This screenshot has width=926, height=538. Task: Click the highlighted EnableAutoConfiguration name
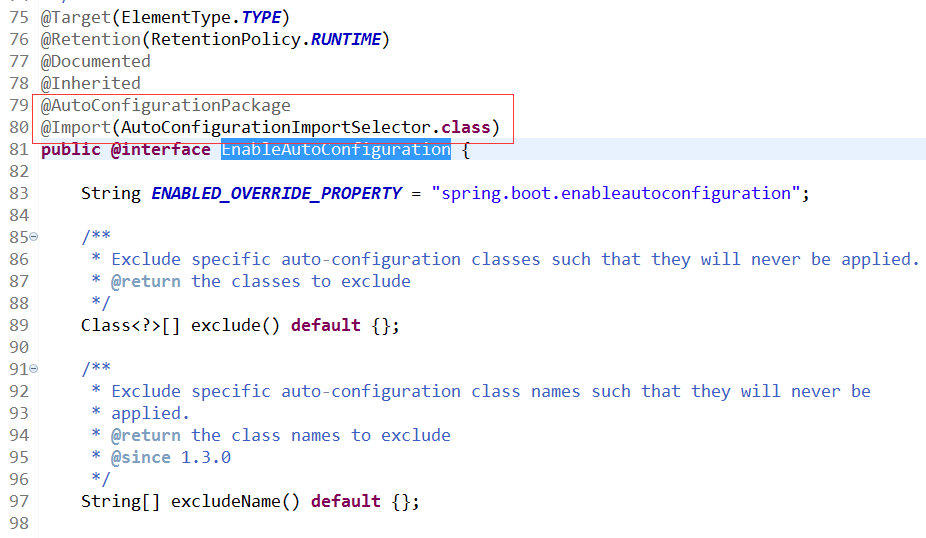tap(336, 149)
